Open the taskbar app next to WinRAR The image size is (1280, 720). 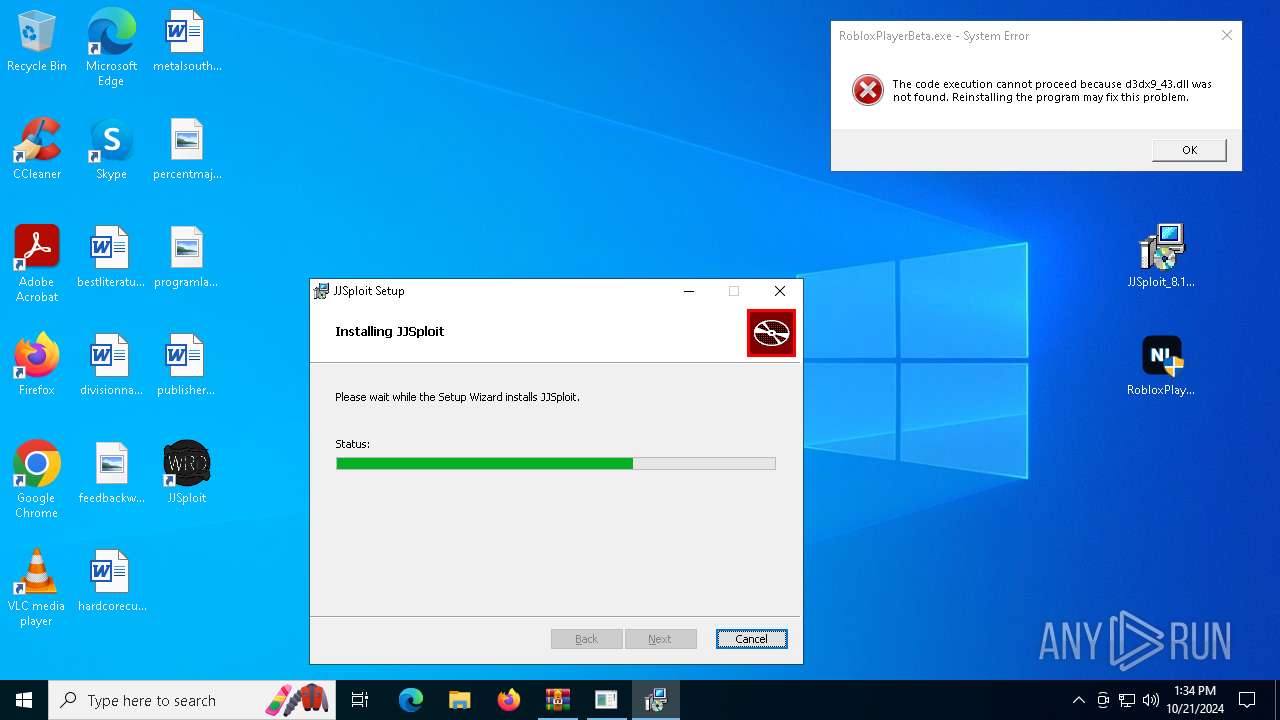(x=606, y=700)
